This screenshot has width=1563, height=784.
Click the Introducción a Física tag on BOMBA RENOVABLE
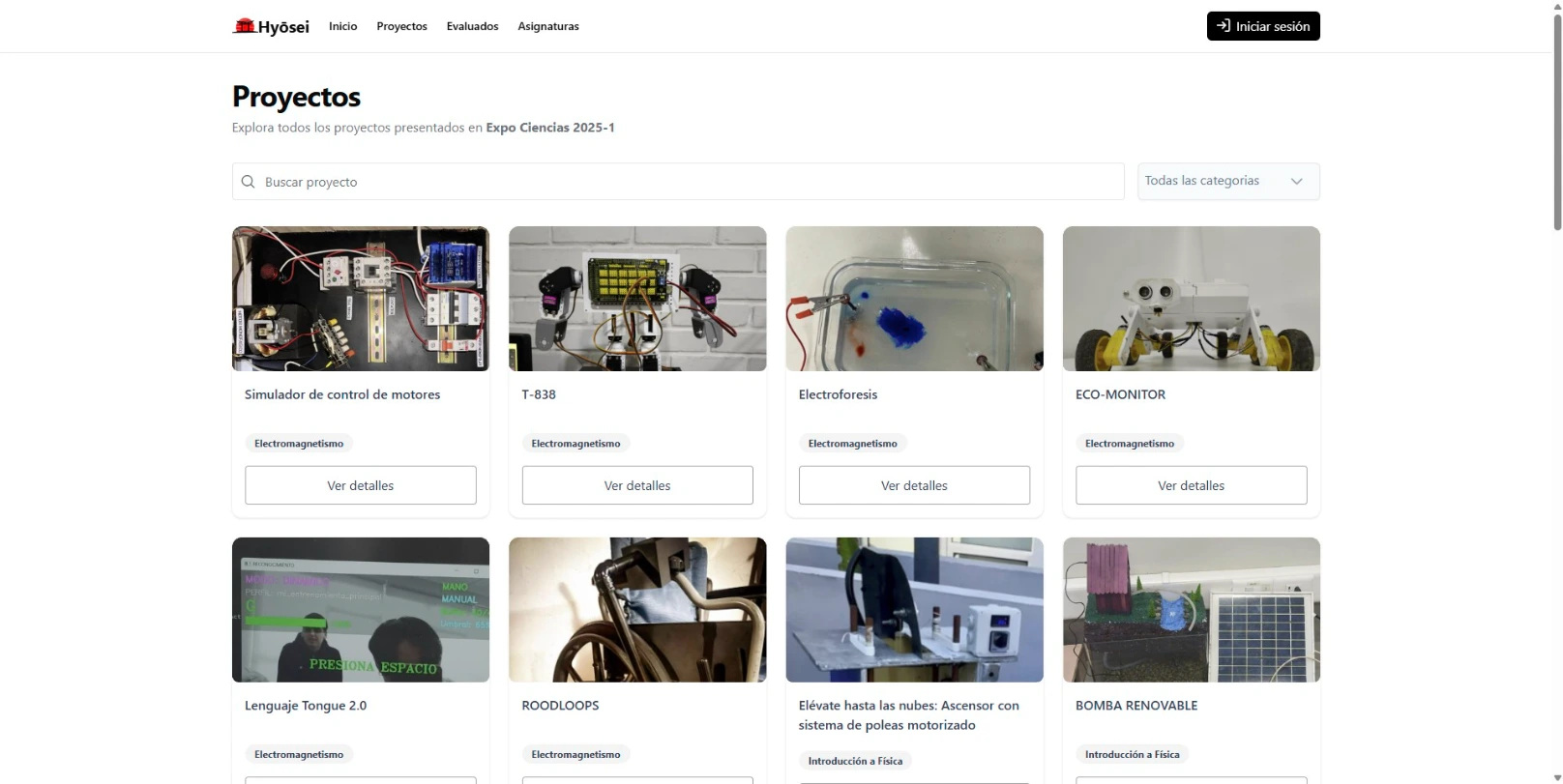[1133, 755]
